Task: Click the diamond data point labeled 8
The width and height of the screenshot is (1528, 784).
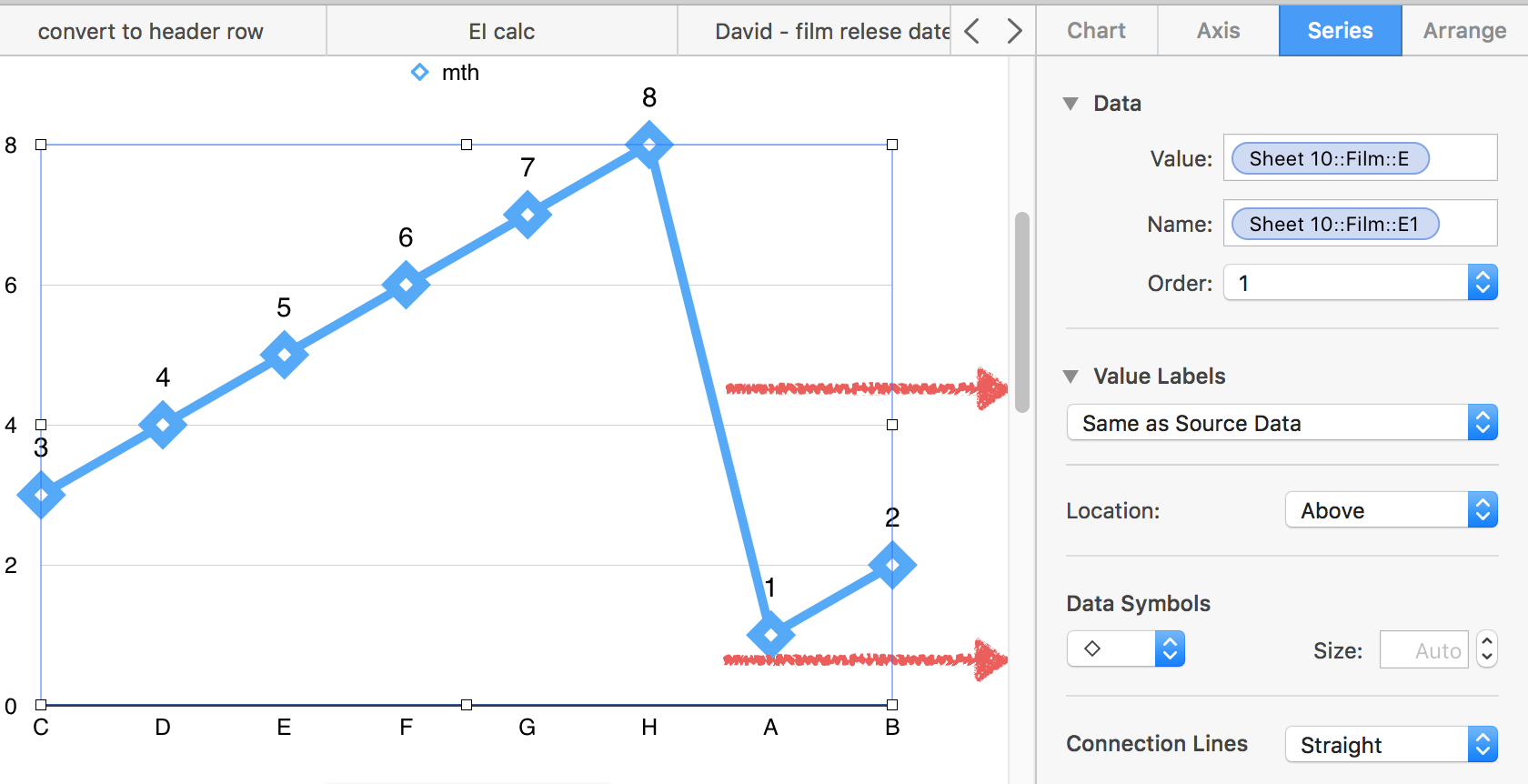Action: [x=648, y=145]
